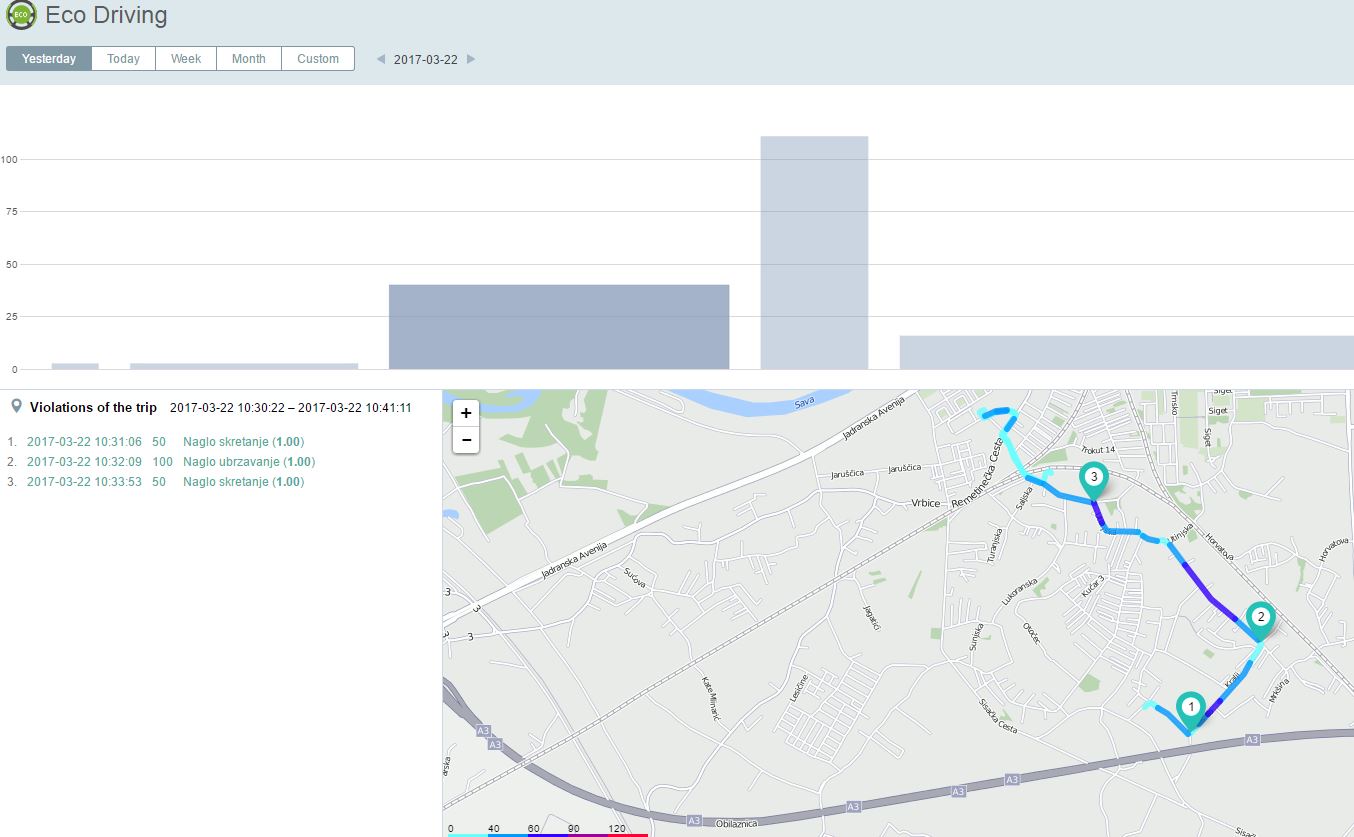
Task: Go to next date with right arrow
Action: click(x=471, y=59)
